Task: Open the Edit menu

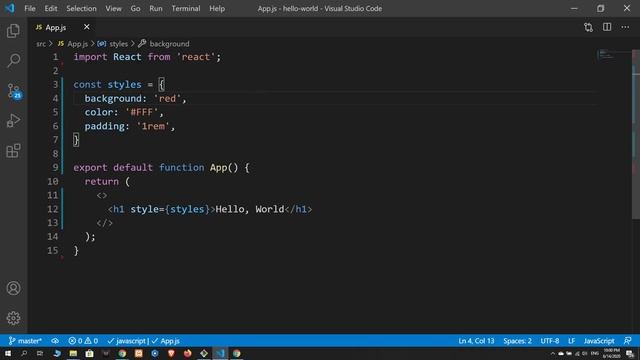Action: [51, 9]
